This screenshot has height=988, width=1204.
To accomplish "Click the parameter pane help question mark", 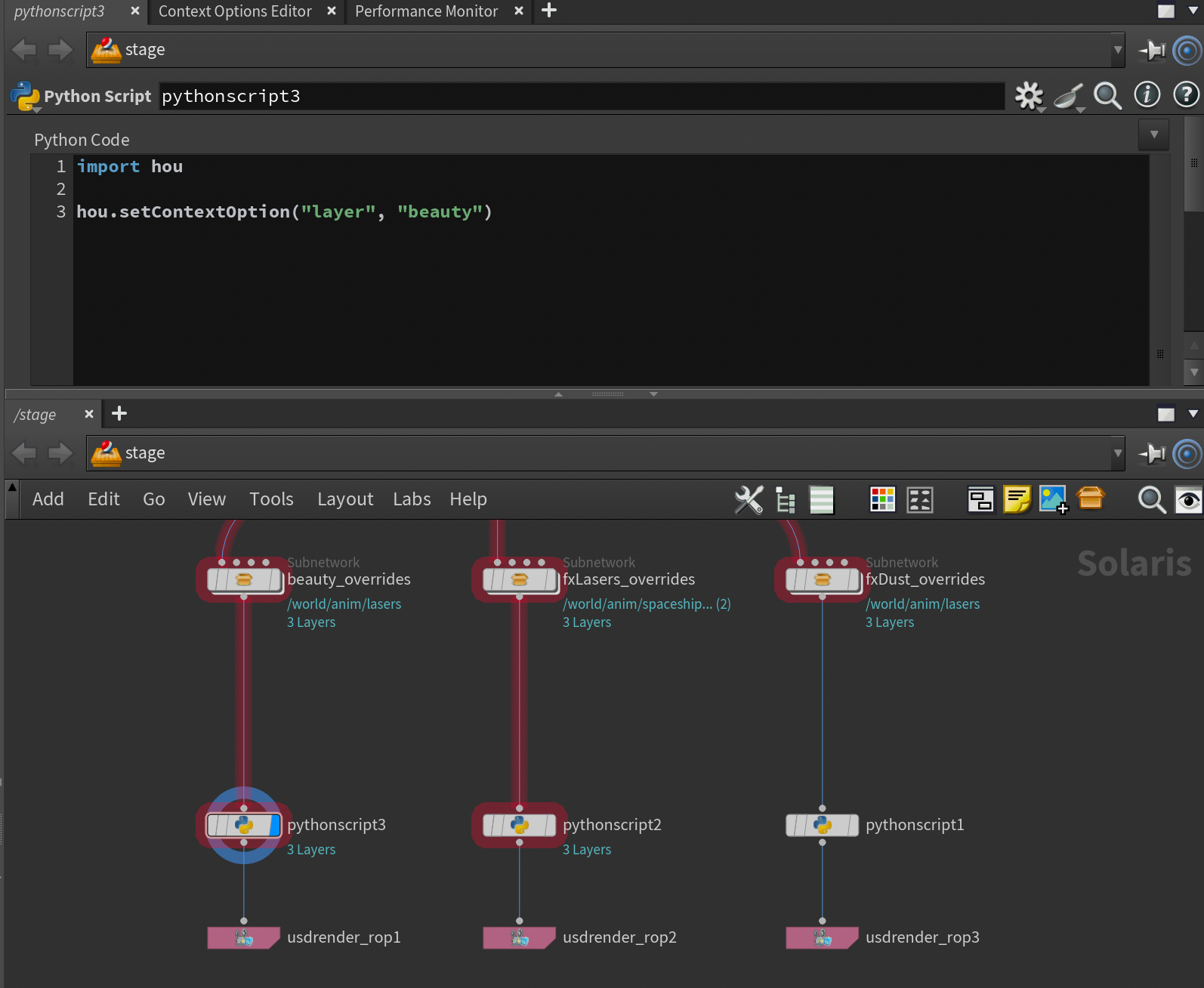I will pos(1185,95).
